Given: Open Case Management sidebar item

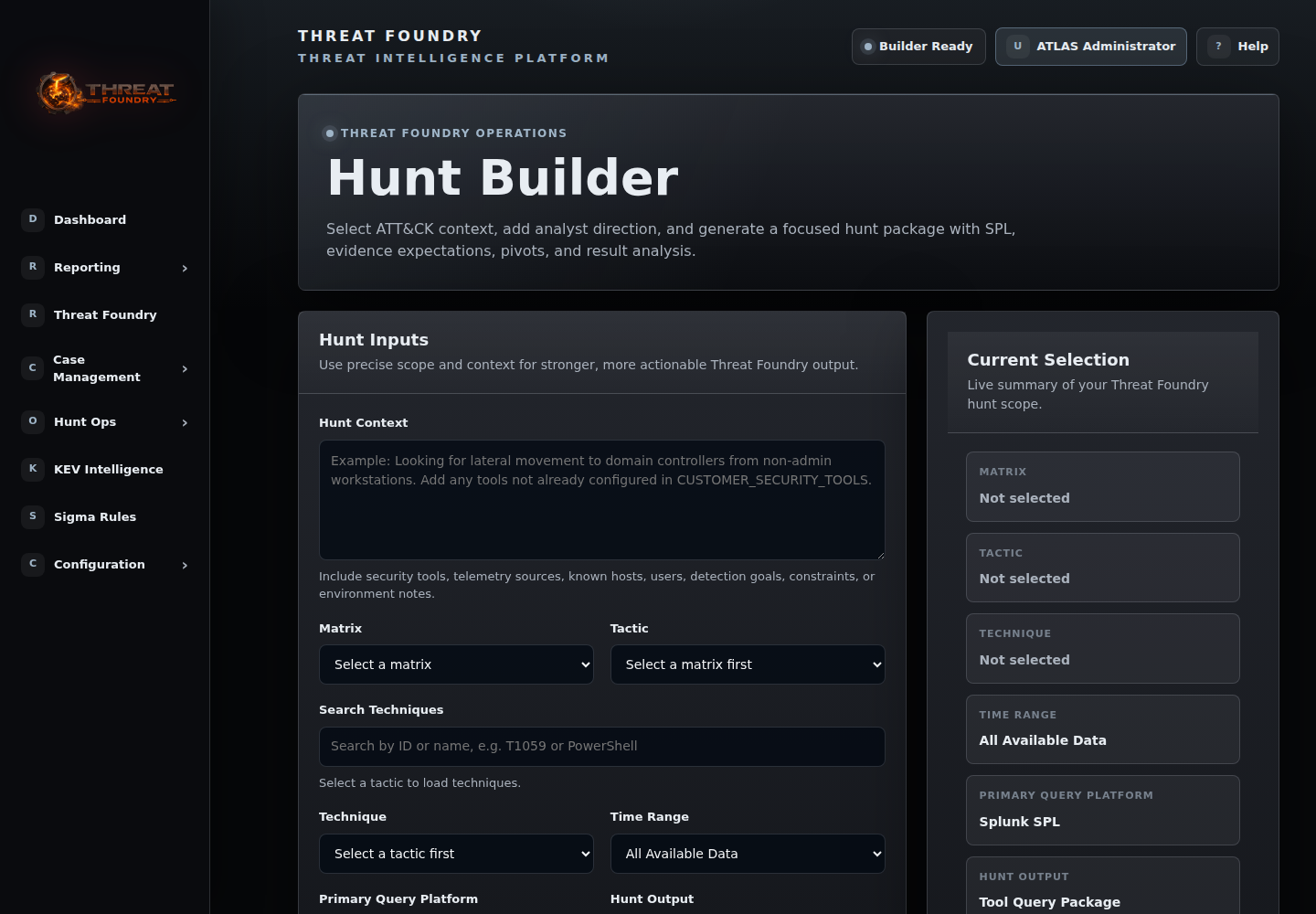Looking at the screenshot, I should (105, 368).
